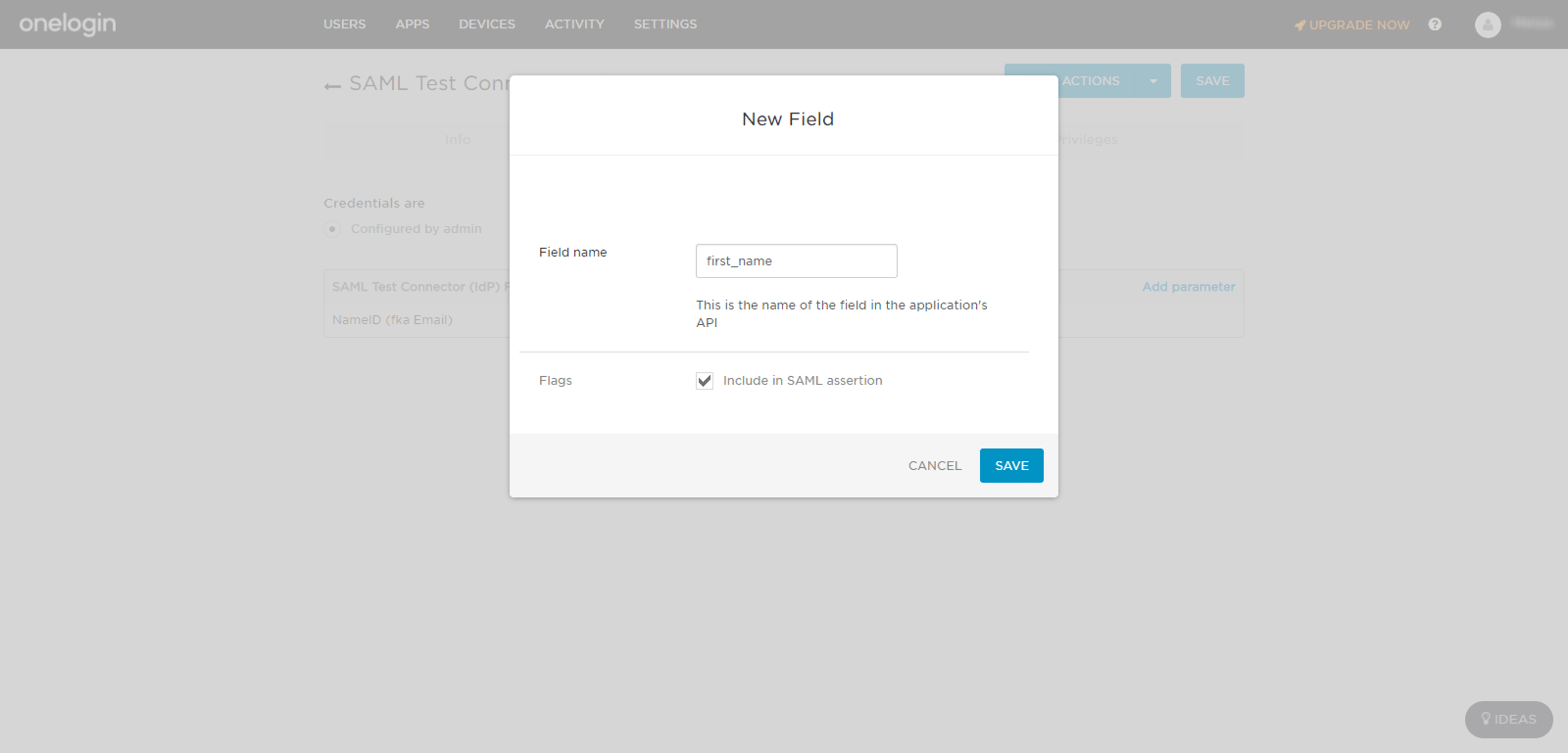Open the user avatar menu
The height and width of the screenshot is (753, 1568).
tap(1488, 24)
